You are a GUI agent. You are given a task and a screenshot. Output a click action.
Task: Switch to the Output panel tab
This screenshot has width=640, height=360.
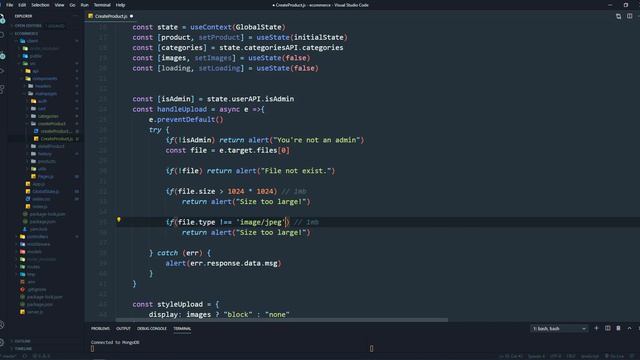pos(123,329)
